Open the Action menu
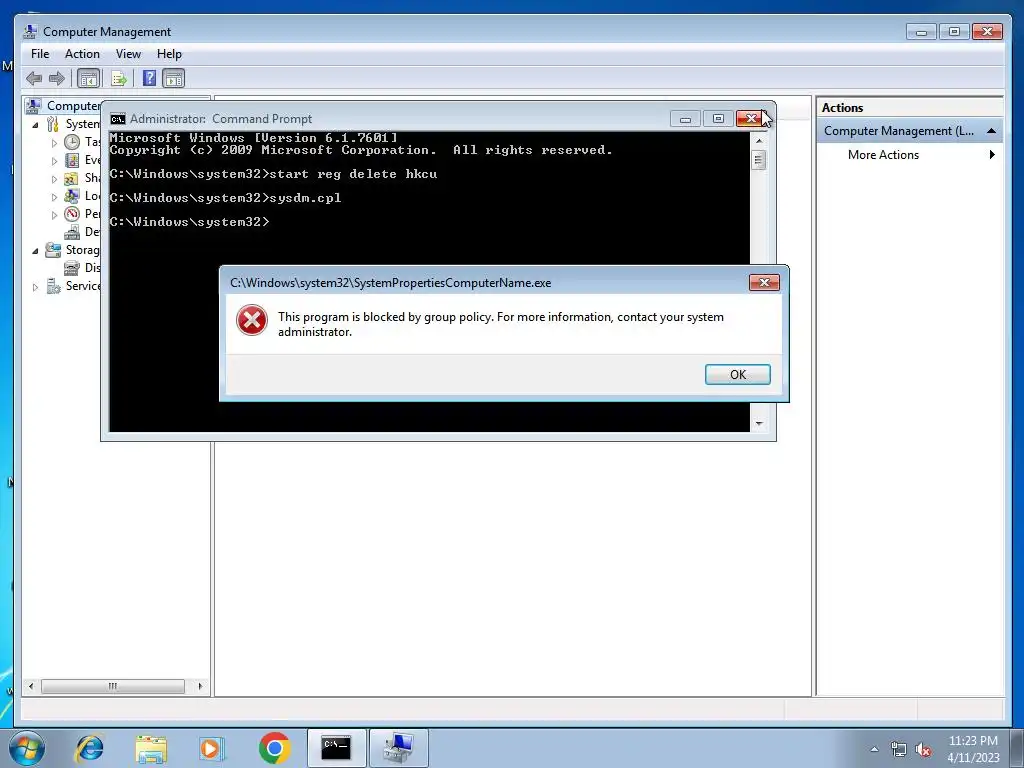 (x=82, y=54)
